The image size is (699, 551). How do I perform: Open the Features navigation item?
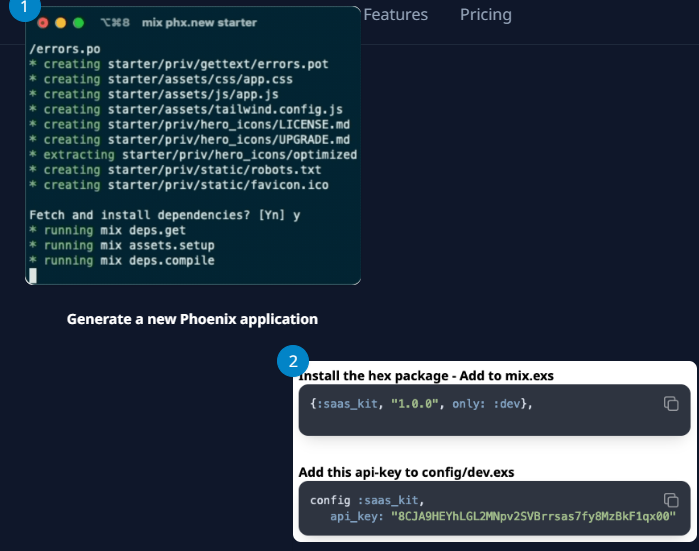tap(395, 15)
